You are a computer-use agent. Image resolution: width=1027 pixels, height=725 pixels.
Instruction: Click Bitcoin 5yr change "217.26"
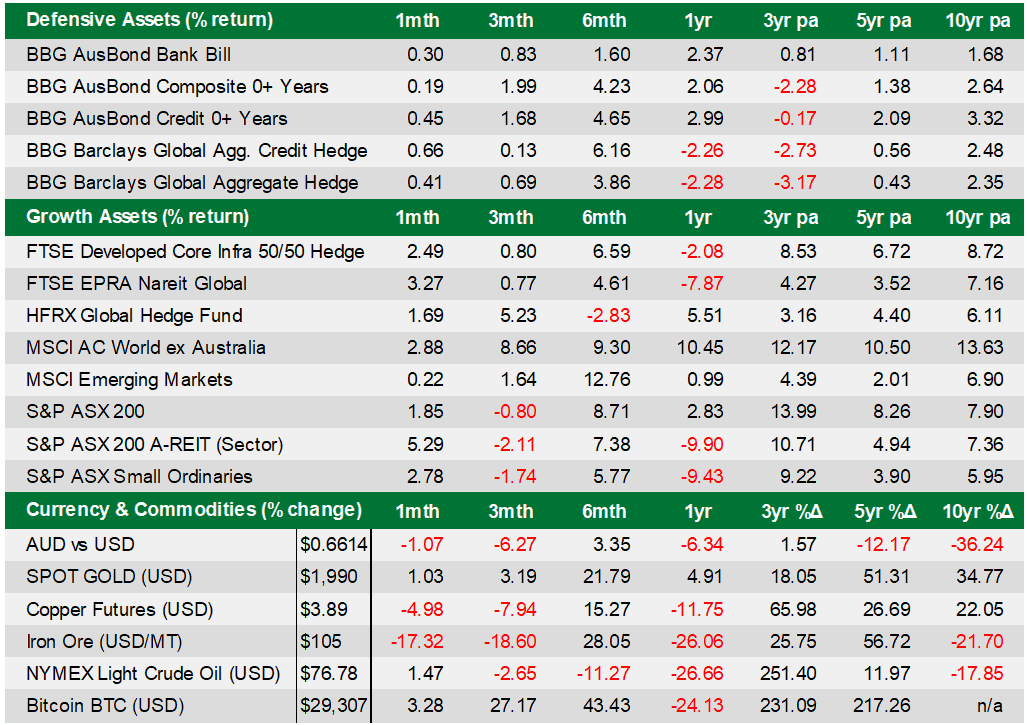(x=882, y=706)
